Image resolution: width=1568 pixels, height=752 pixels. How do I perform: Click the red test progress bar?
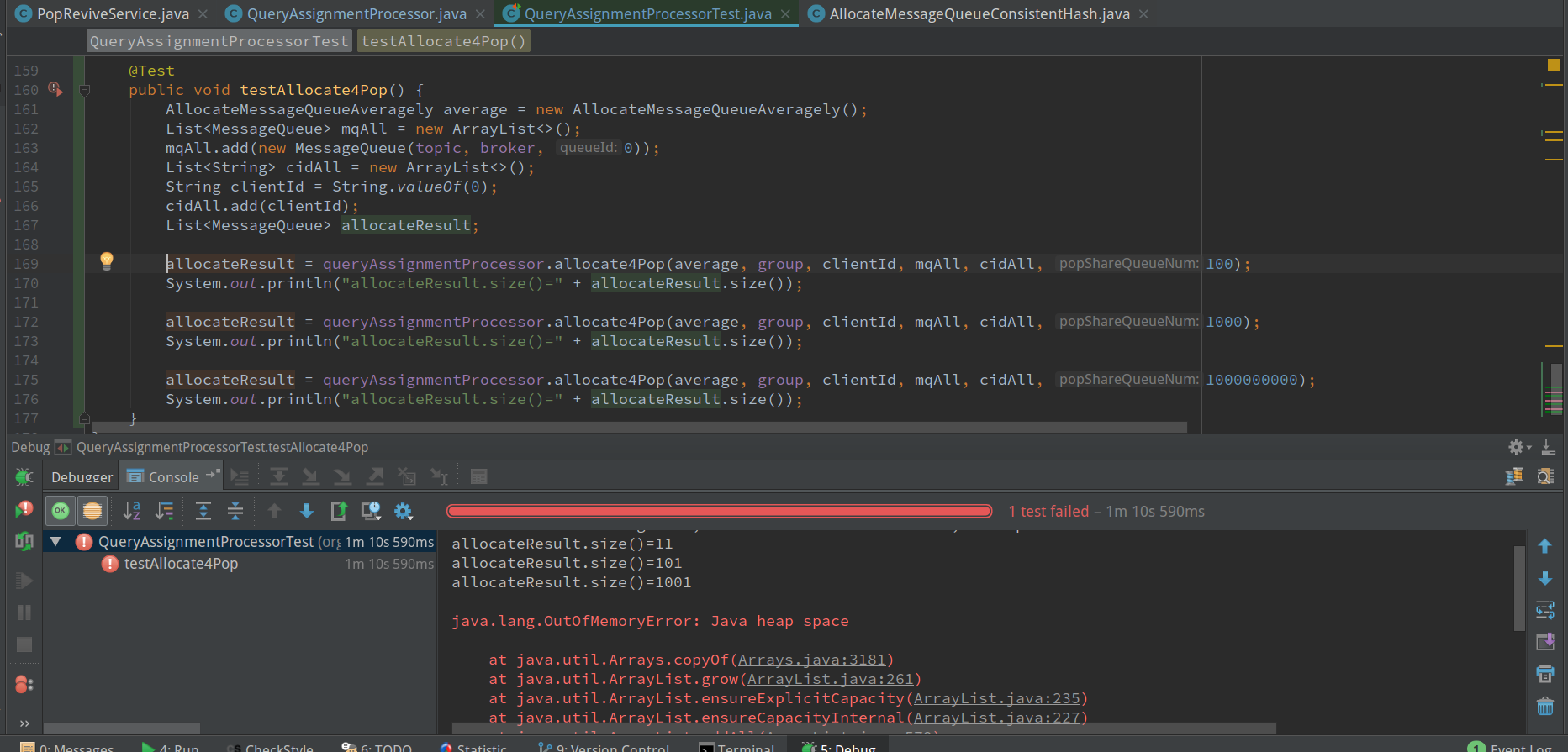tap(720, 511)
